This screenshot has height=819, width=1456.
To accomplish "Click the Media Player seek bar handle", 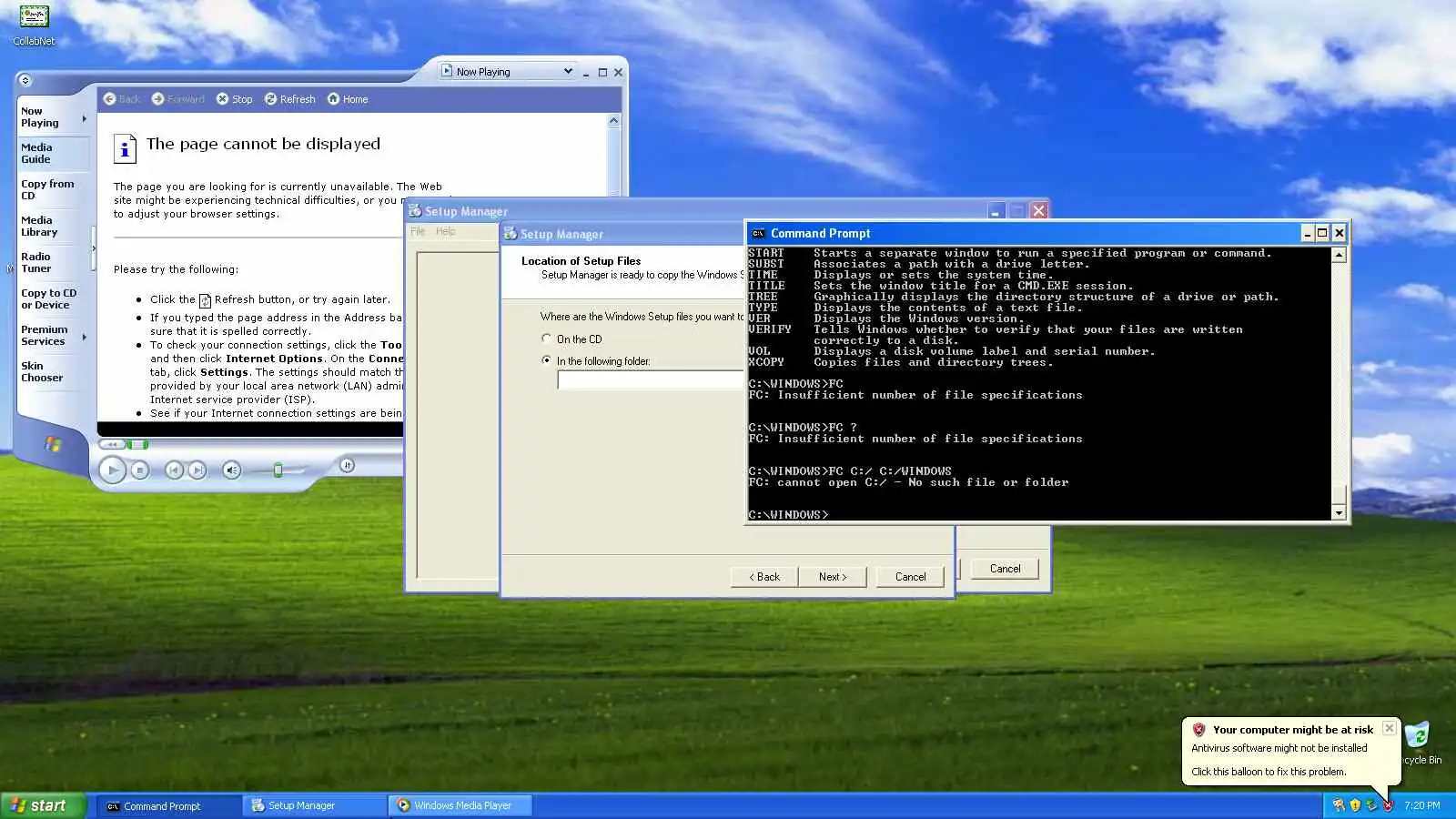I will click(x=136, y=444).
